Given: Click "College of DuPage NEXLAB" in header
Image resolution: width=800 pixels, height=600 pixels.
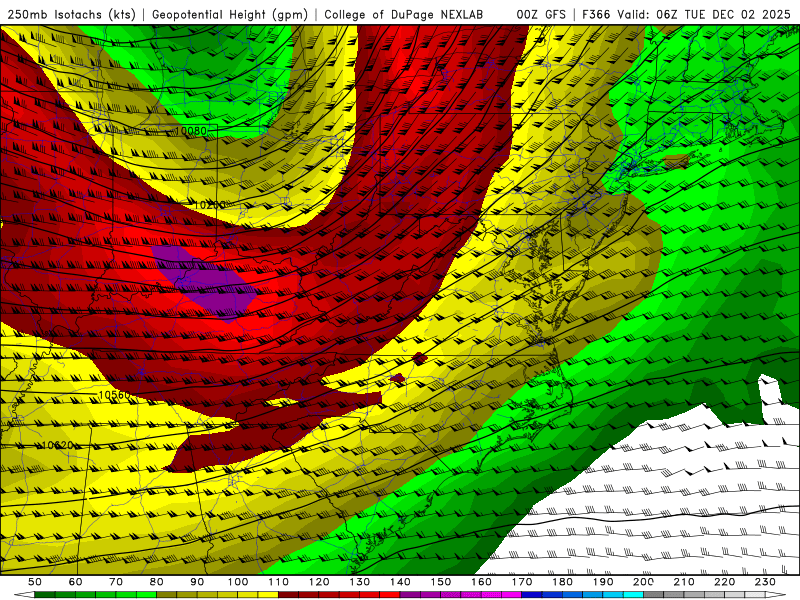Looking at the screenshot, I should (x=404, y=15).
